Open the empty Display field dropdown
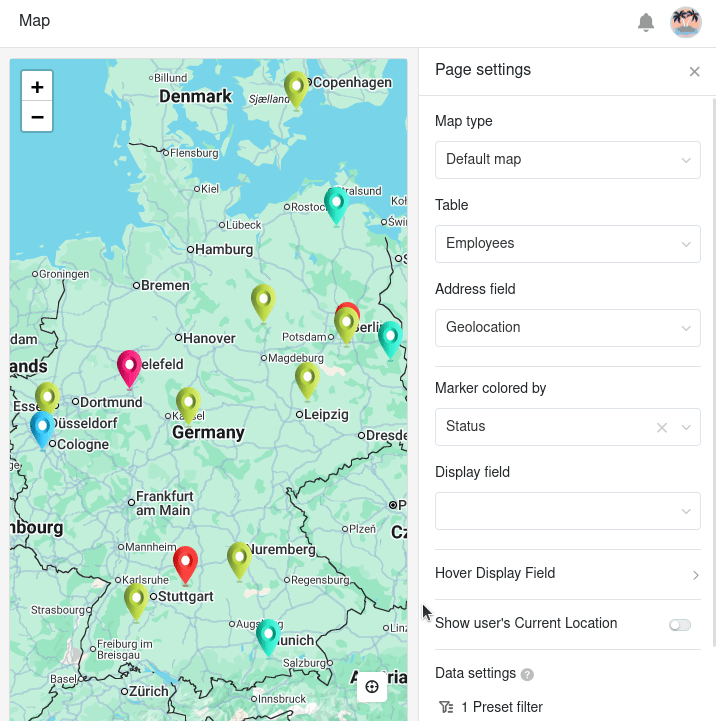Image resolution: width=716 pixels, height=721 pixels. point(567,511)
